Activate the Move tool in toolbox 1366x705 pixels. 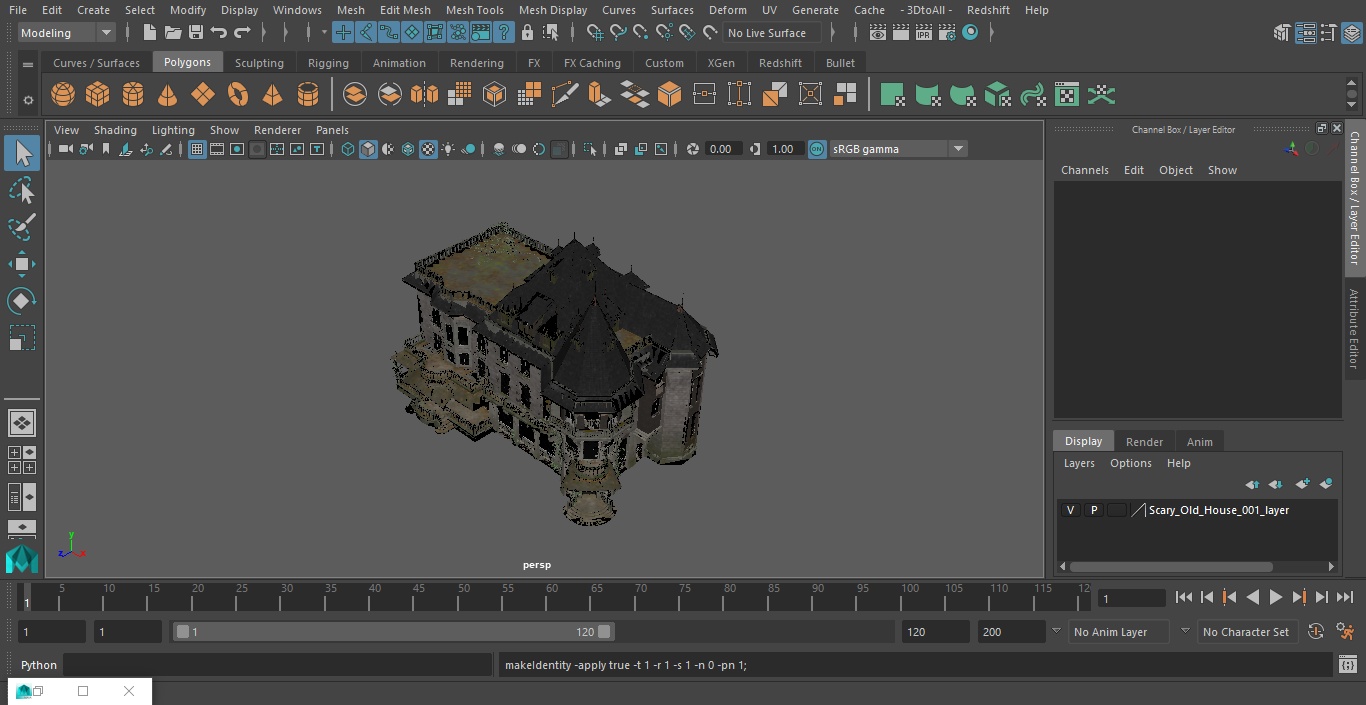pyautogui.click(x=22, y=264)
